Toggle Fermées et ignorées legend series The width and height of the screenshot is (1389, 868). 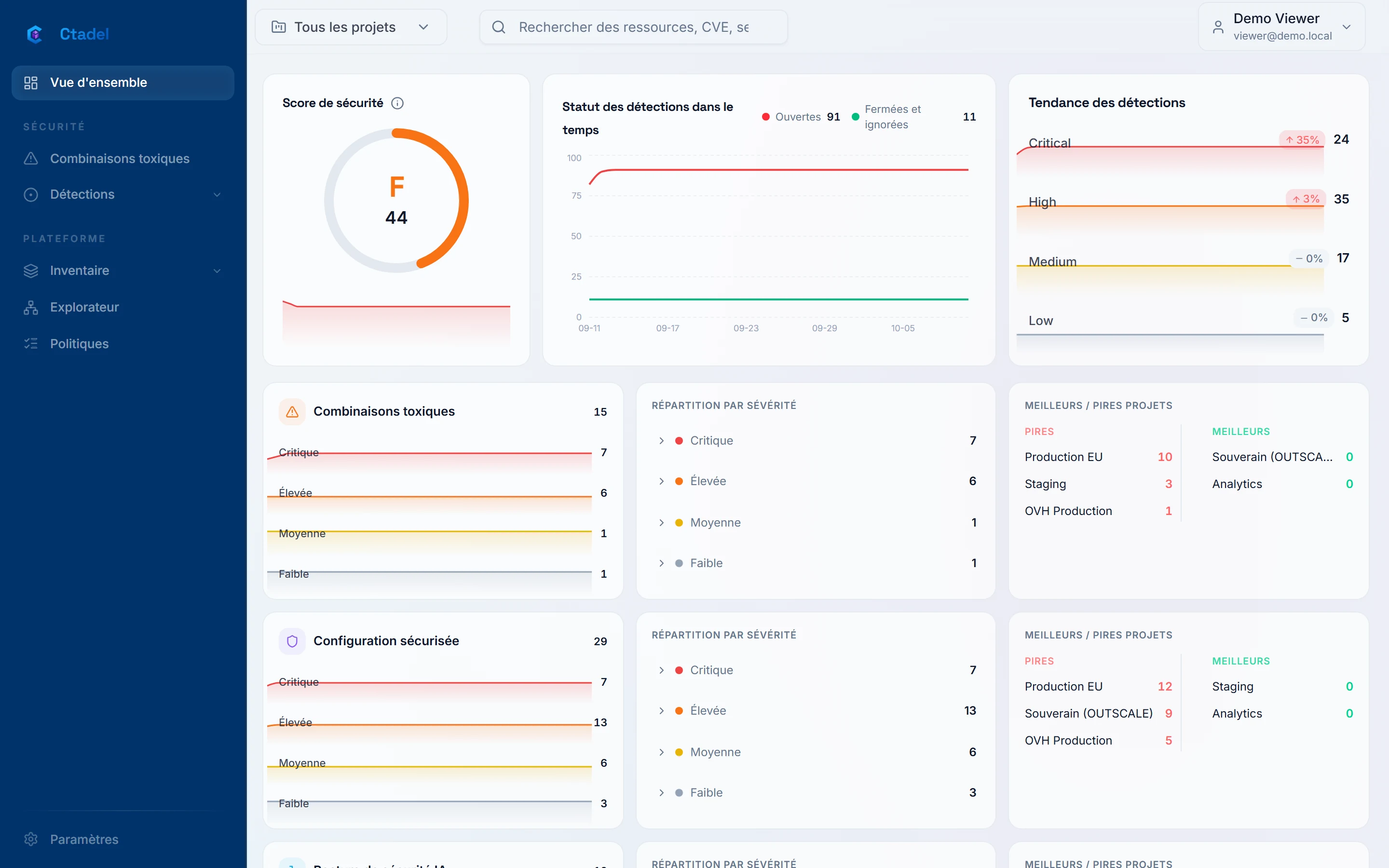[x=913, y=117]
